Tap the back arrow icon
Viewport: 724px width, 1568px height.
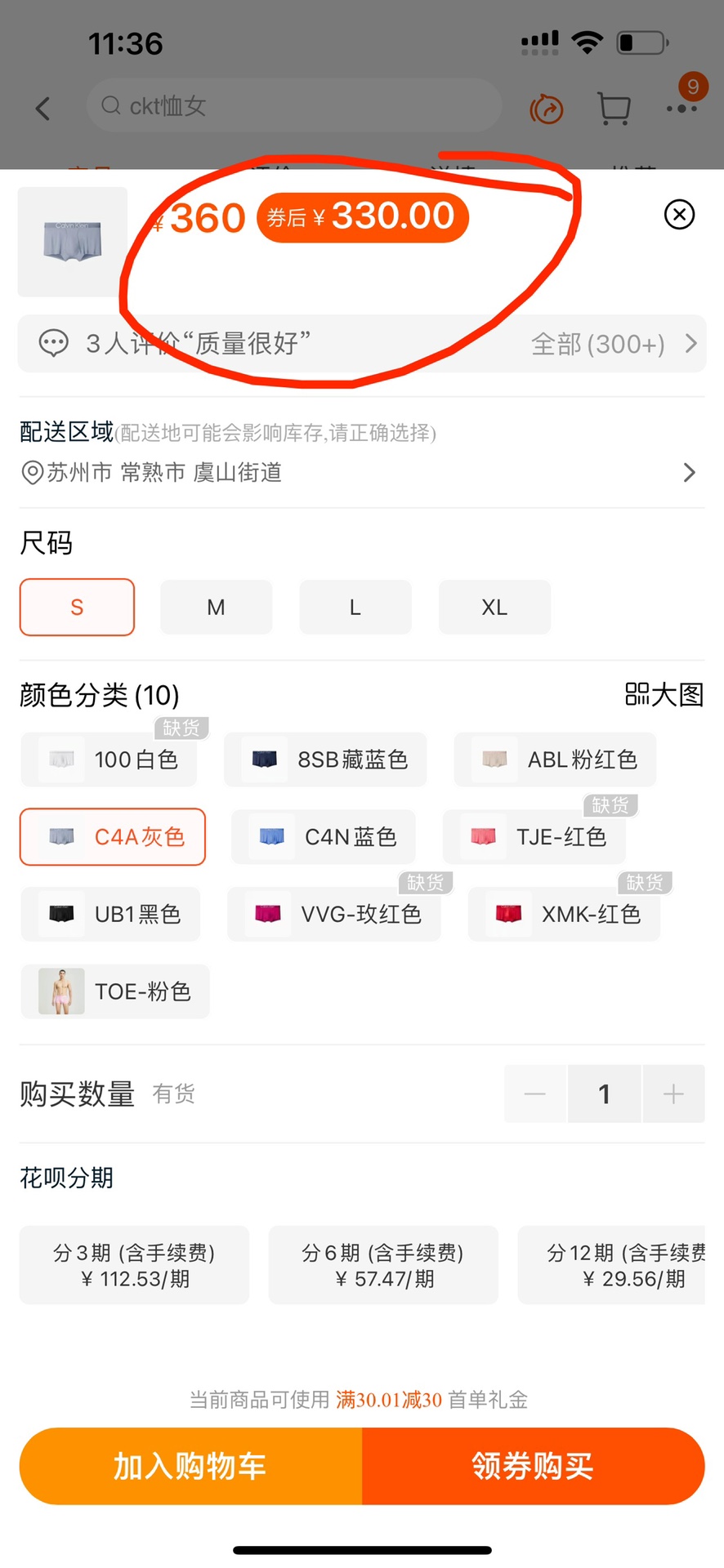point(43,109)
